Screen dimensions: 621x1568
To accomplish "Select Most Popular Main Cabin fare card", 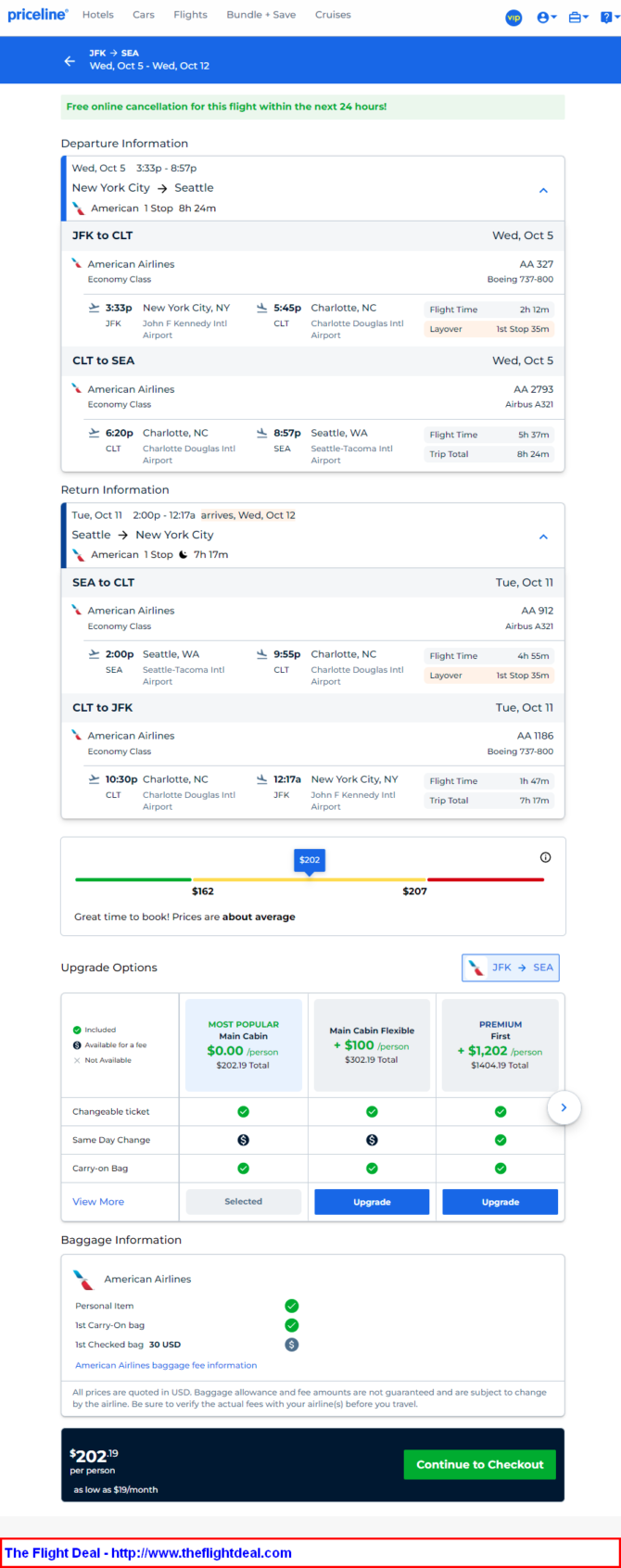I will tap(244, 1045).
